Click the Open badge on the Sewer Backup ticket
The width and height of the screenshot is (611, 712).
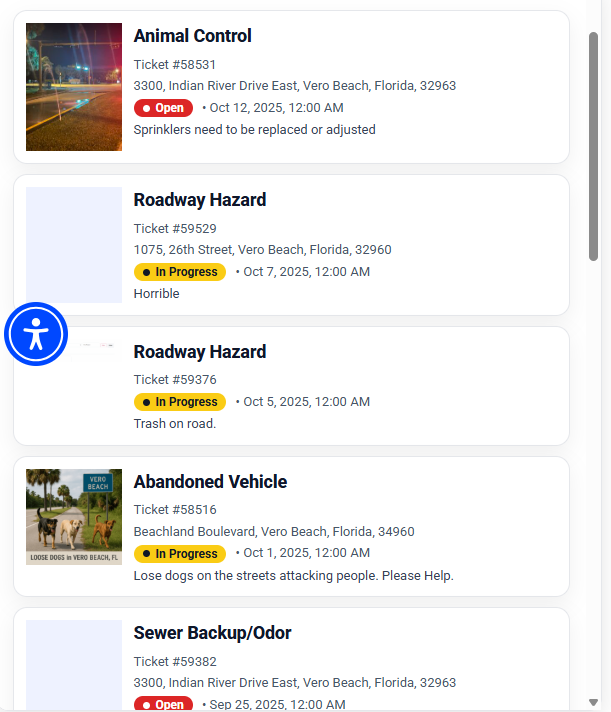(163, 704)
